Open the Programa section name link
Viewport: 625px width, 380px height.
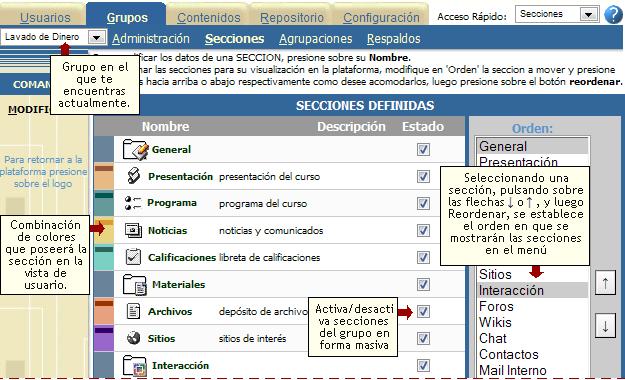[172, 203]
